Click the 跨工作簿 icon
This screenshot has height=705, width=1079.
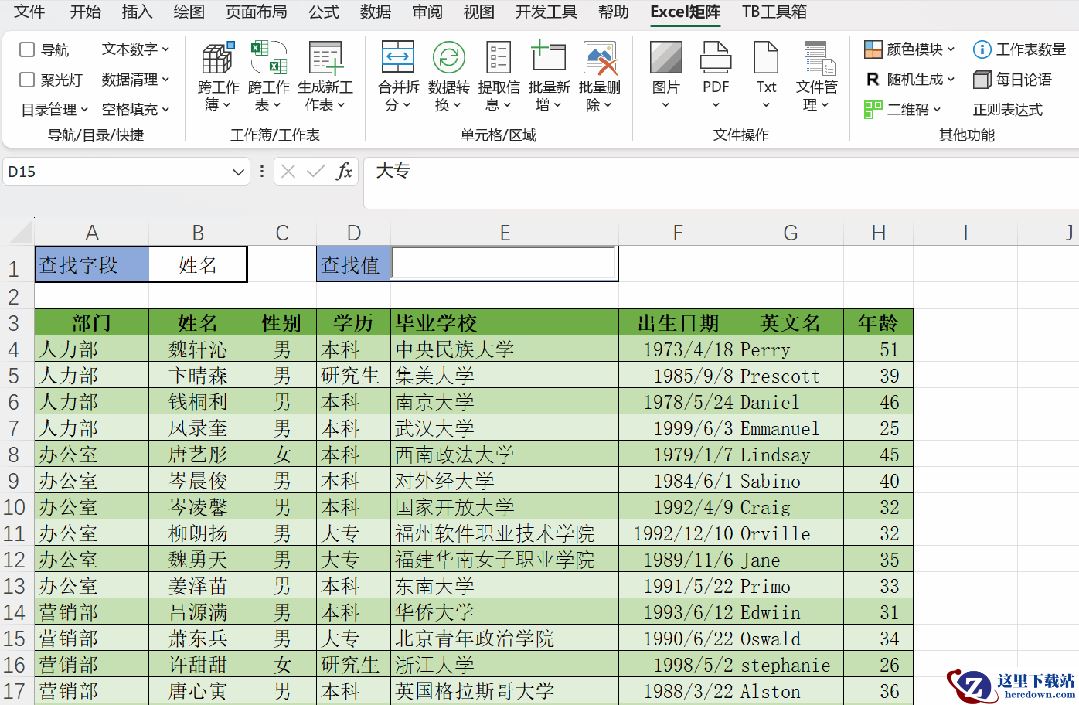coord(217,58)
